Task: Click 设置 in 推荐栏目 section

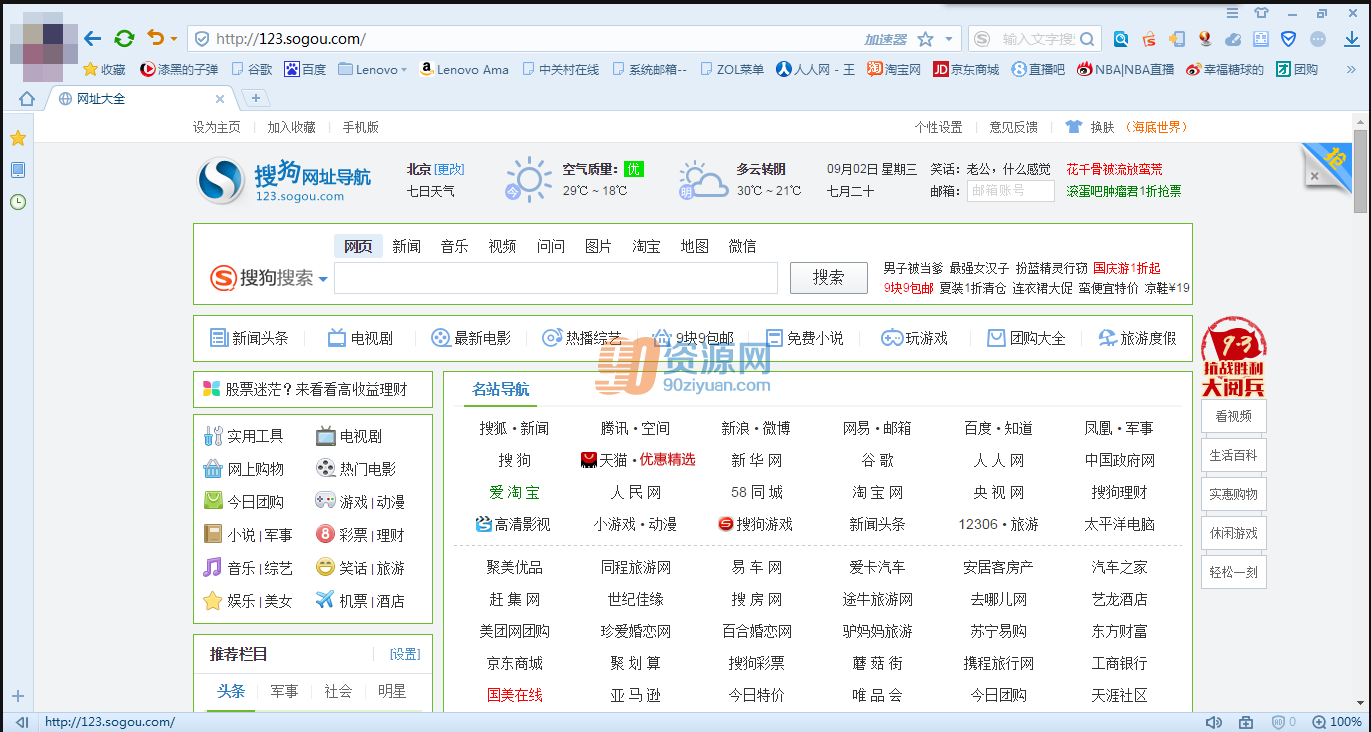Action: [405, 654]
